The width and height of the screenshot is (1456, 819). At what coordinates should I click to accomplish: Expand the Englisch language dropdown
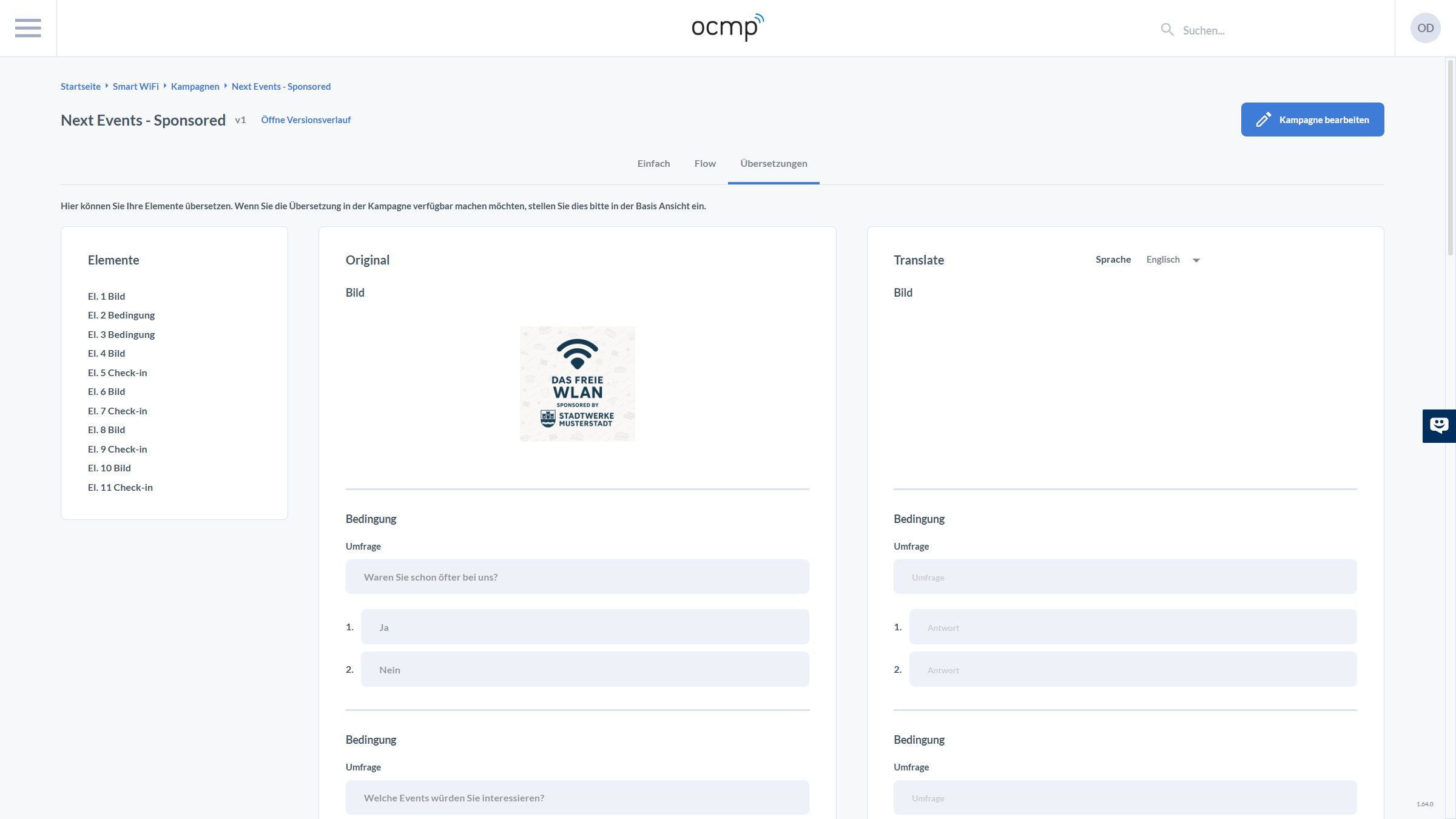pyautogui.click(x=1173, y=260)
